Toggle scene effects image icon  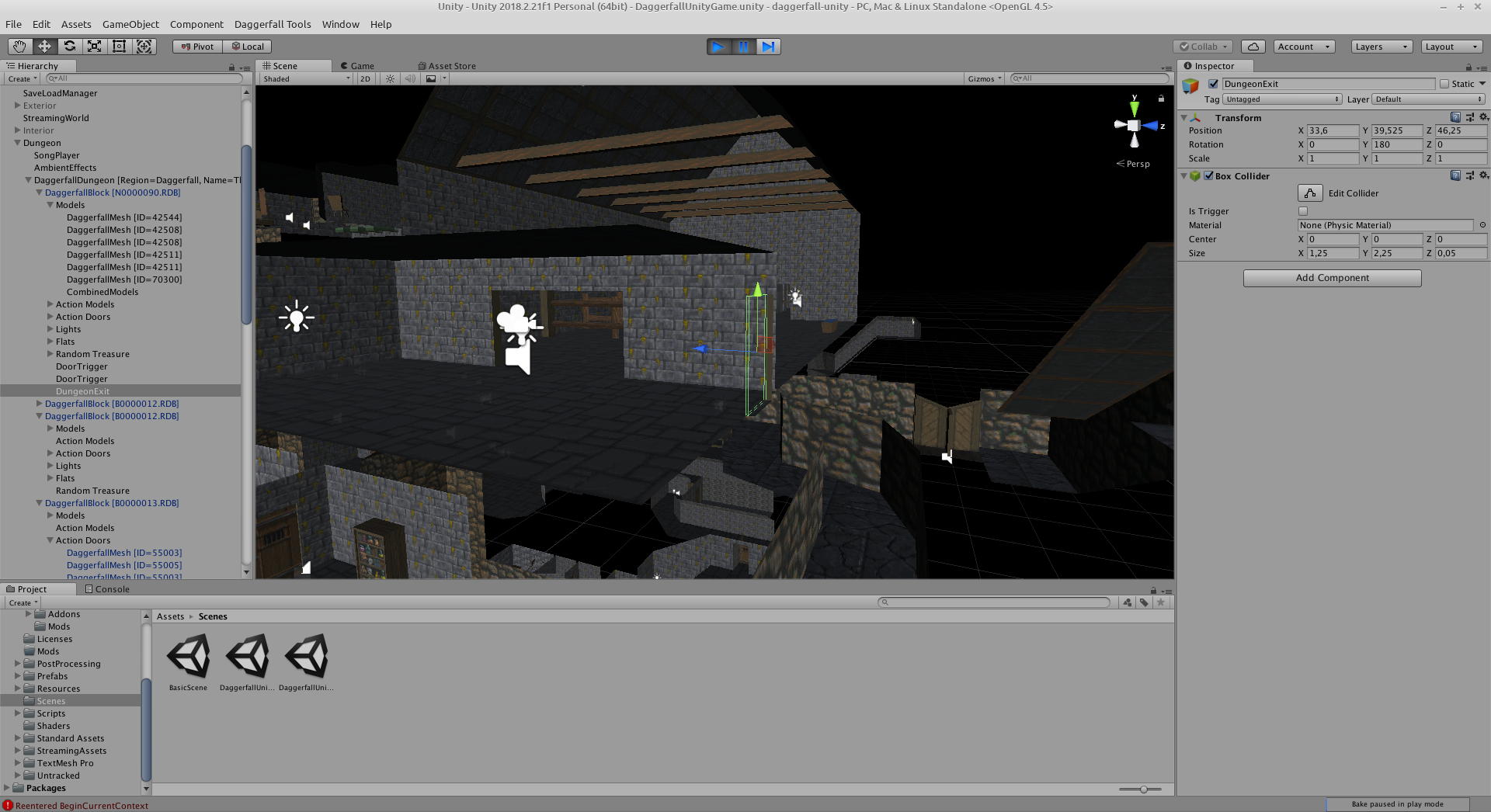pyautogui.click(x=431, y=78)
